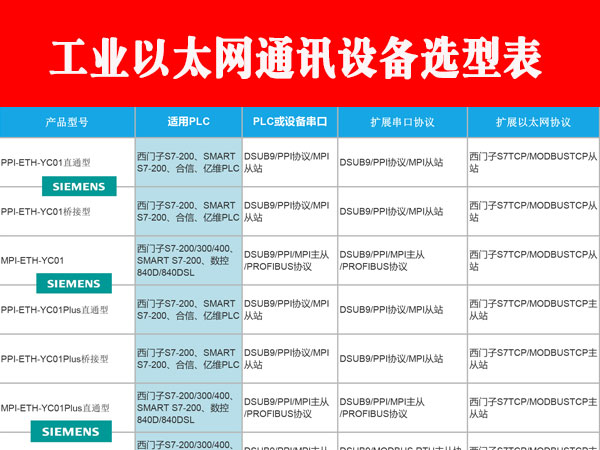Click 适用PLC cell in MPI-ETH-YC01 row
600x450 pixels.
[x=189, y=260]
